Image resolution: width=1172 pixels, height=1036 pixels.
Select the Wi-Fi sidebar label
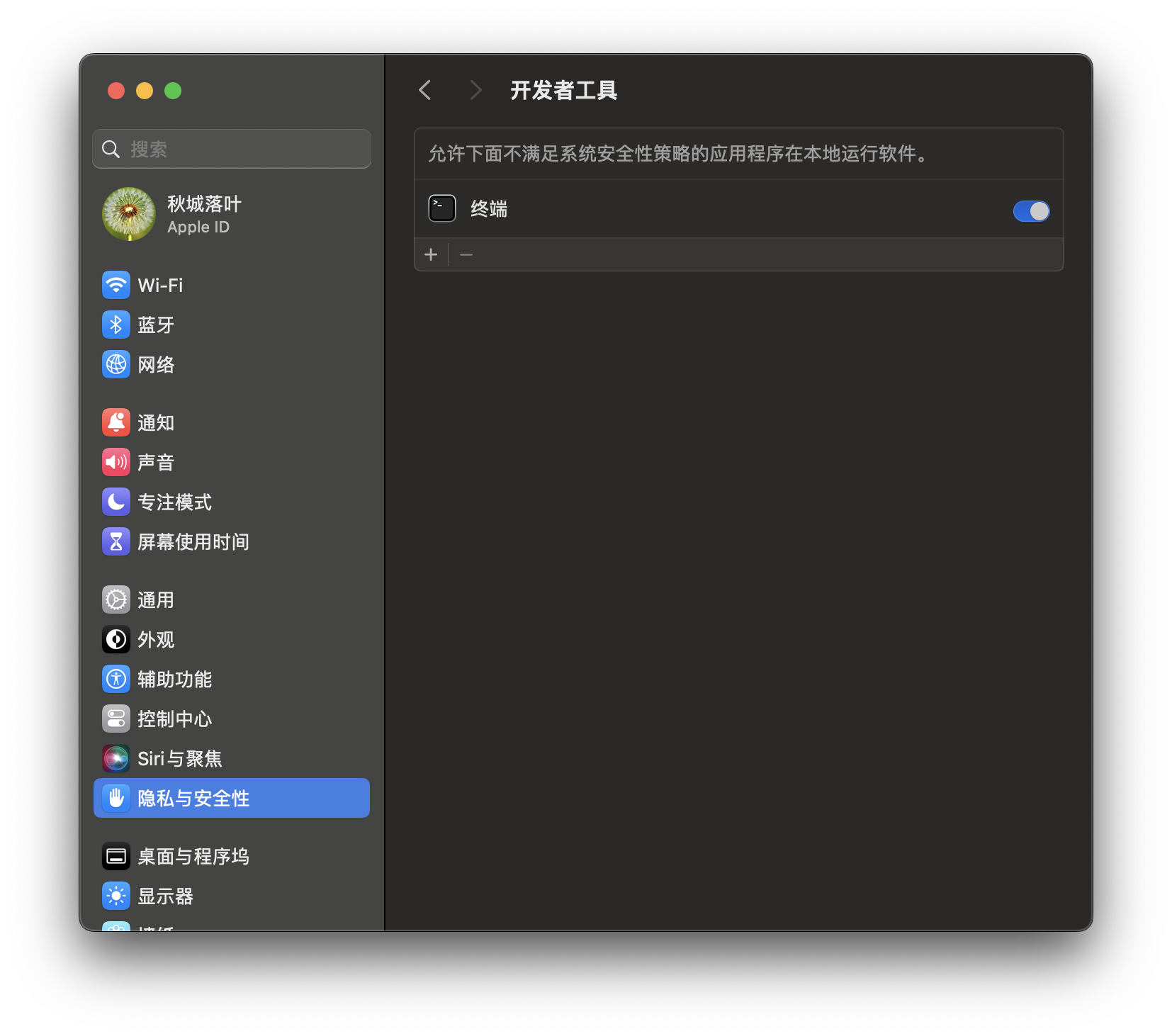click(x=160, y=285)
